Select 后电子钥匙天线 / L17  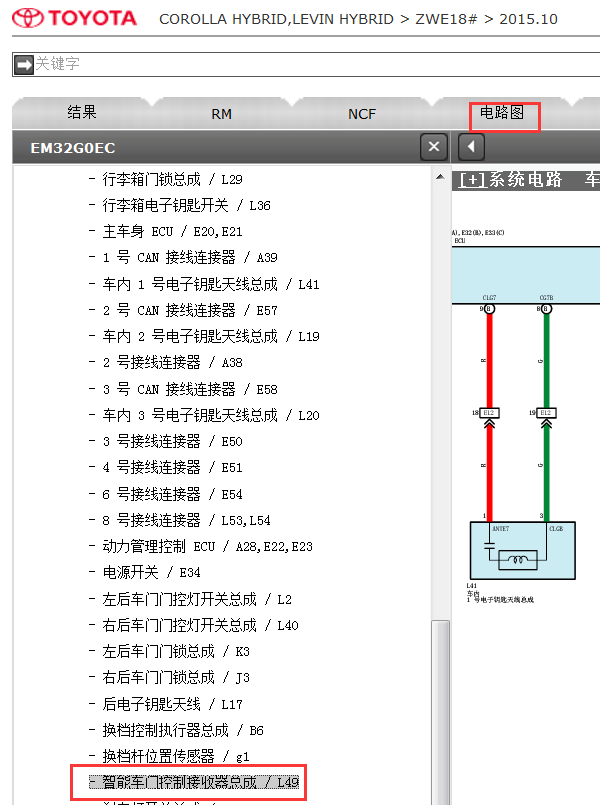(172, 704)
